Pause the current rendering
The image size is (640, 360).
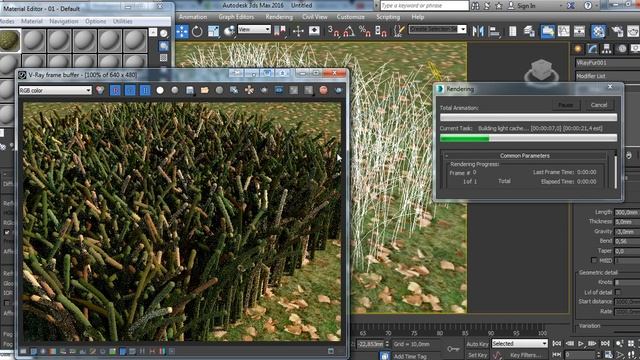point(566,105)
